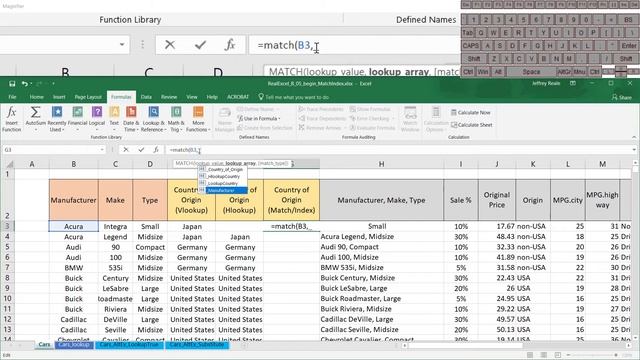Select the Cars sheet tab

click(44, 345)
